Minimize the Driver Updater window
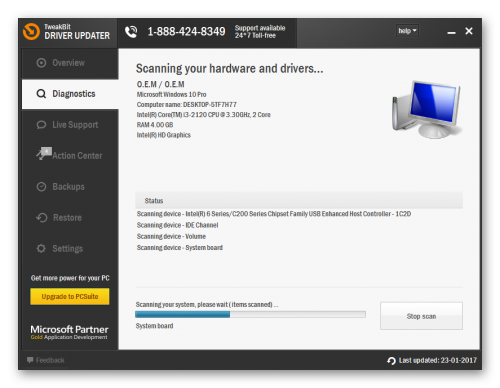This screenshot has width=500, height=388. click(451, 32)
